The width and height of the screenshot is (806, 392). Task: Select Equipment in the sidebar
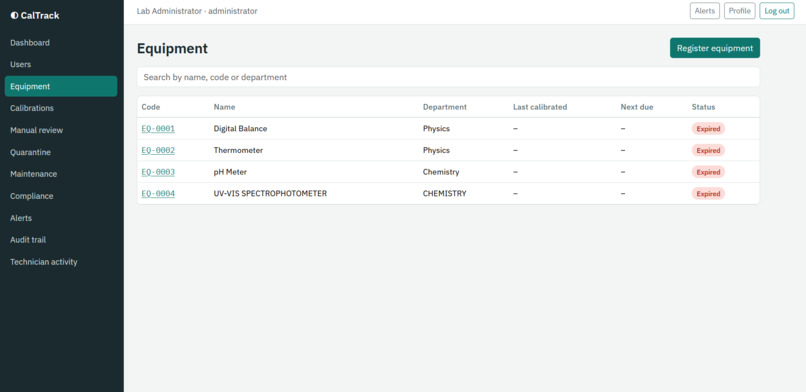point(61,86)
